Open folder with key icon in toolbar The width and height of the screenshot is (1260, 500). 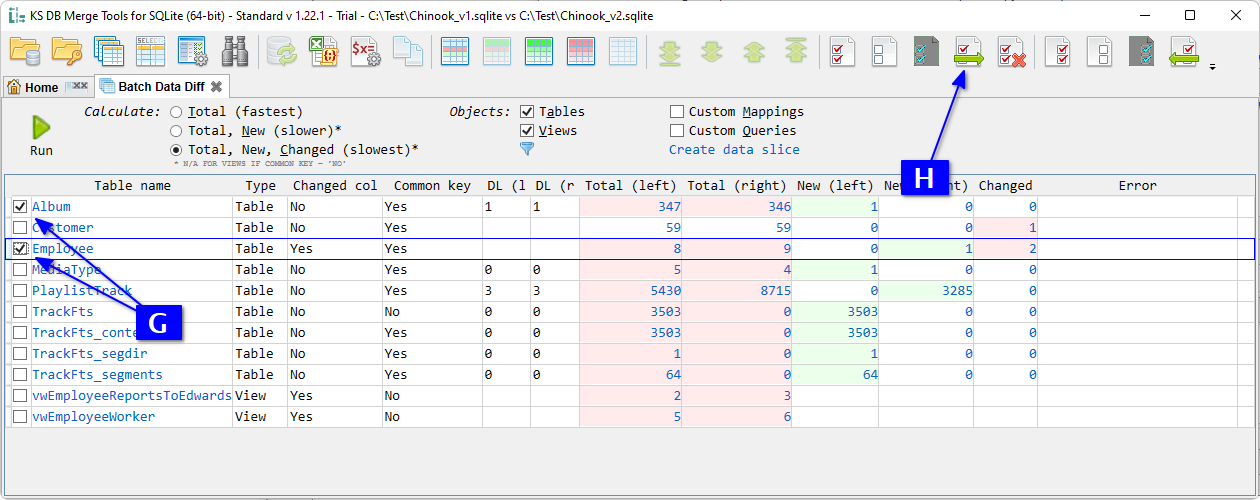pos(67,51)
